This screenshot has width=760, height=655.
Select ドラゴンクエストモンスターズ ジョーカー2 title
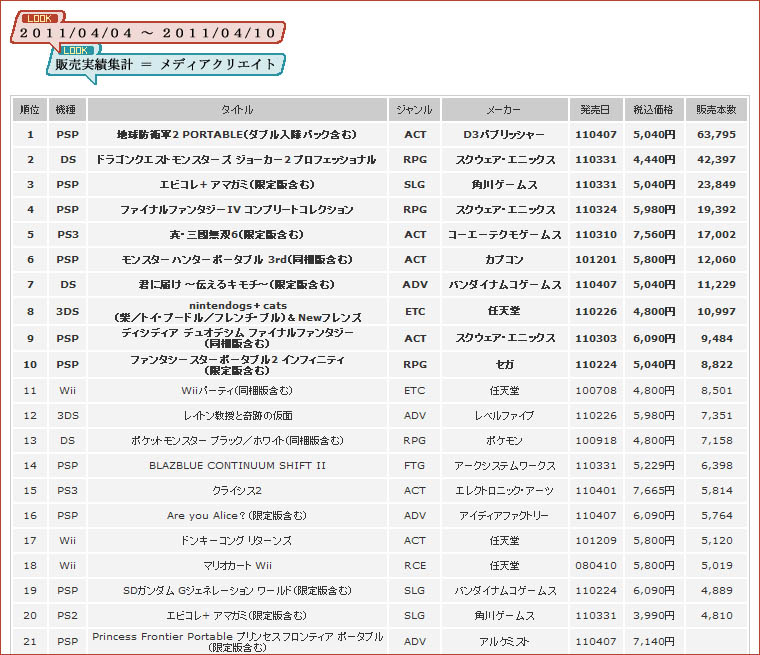(236, 160)
